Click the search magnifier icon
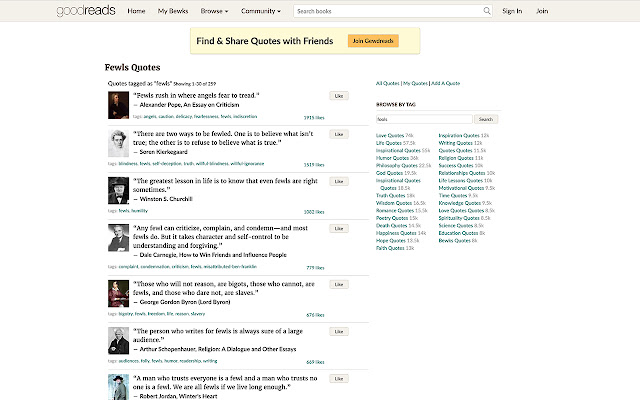This screenshot has width=640, height=400. [x=487, y=11]
